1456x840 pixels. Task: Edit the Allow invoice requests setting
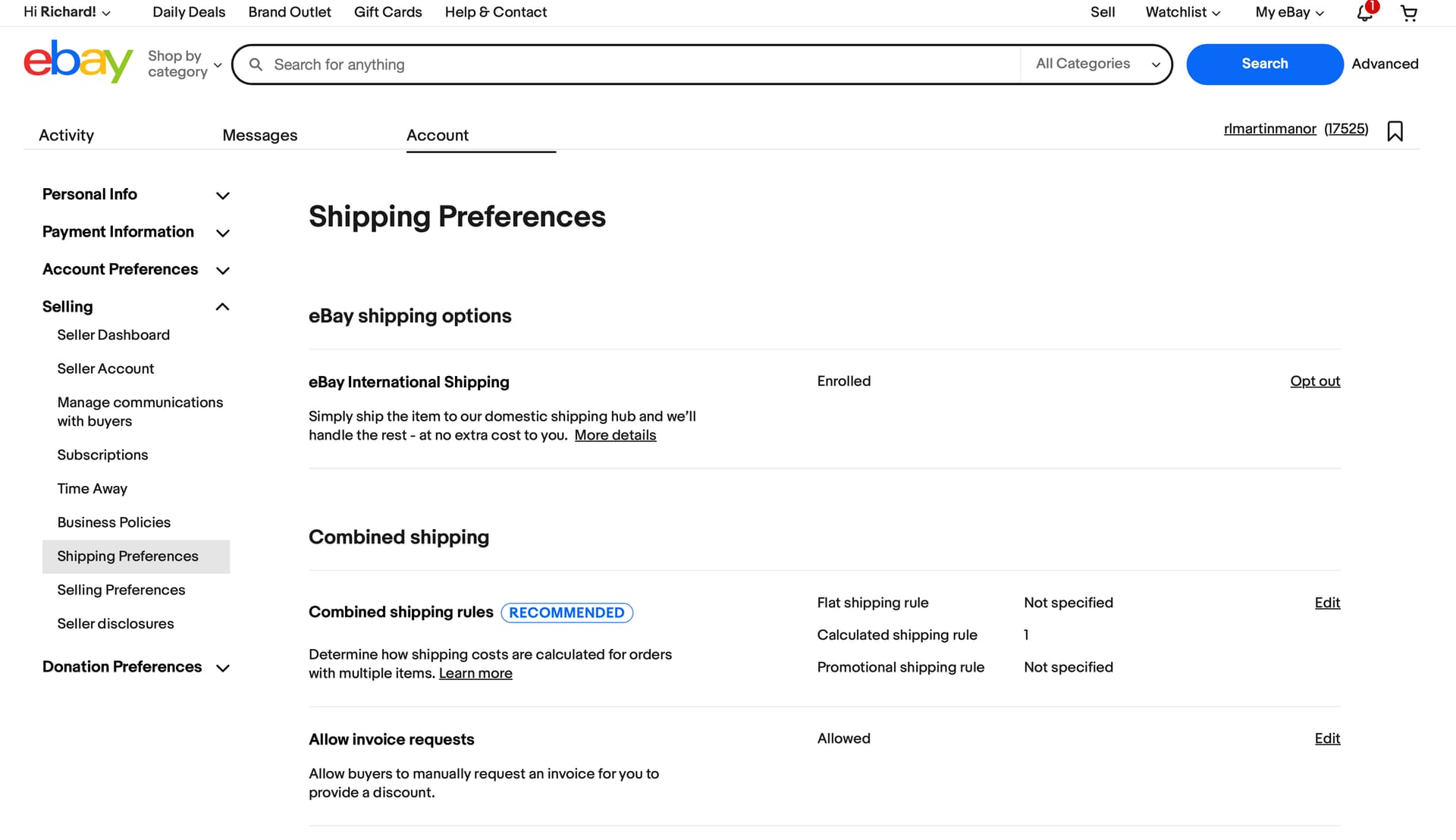[1327, 738]
